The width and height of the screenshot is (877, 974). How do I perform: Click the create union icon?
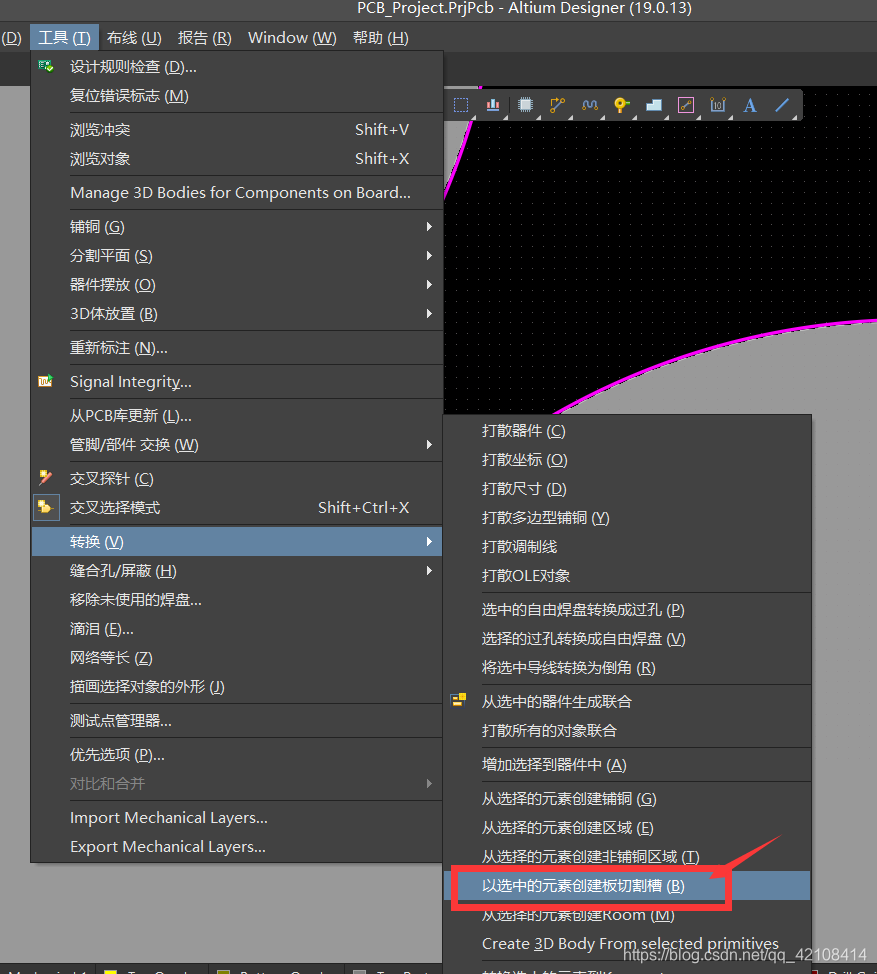[x=458, y=701]
